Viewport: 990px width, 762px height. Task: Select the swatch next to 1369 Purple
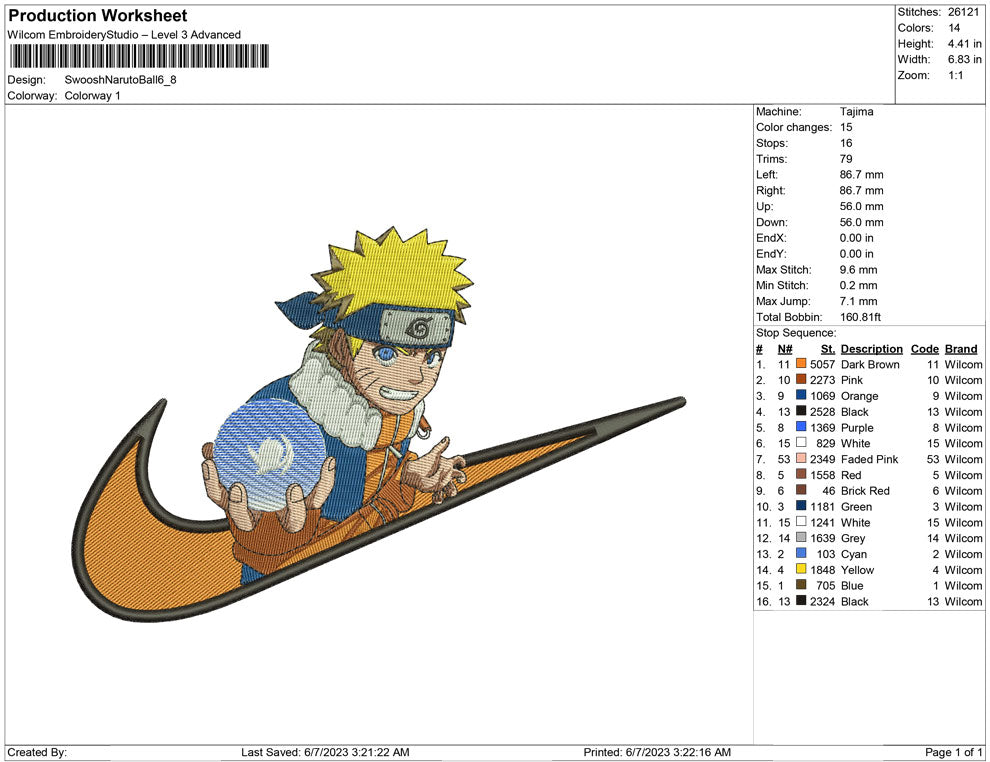click(x=801, y=427)
